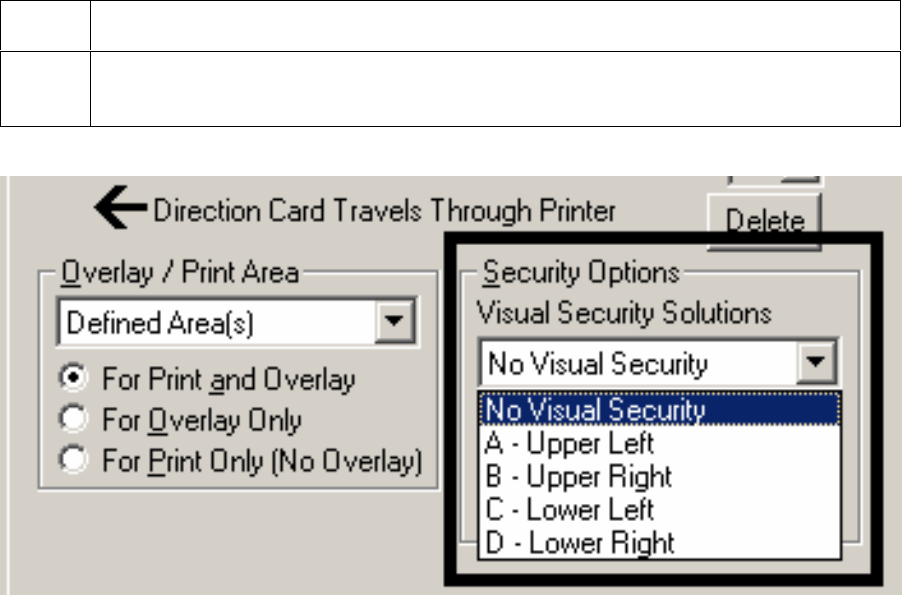Pick the highlighted No Visual Security list entry
This screenshot has width=902, height=595.
660,409
